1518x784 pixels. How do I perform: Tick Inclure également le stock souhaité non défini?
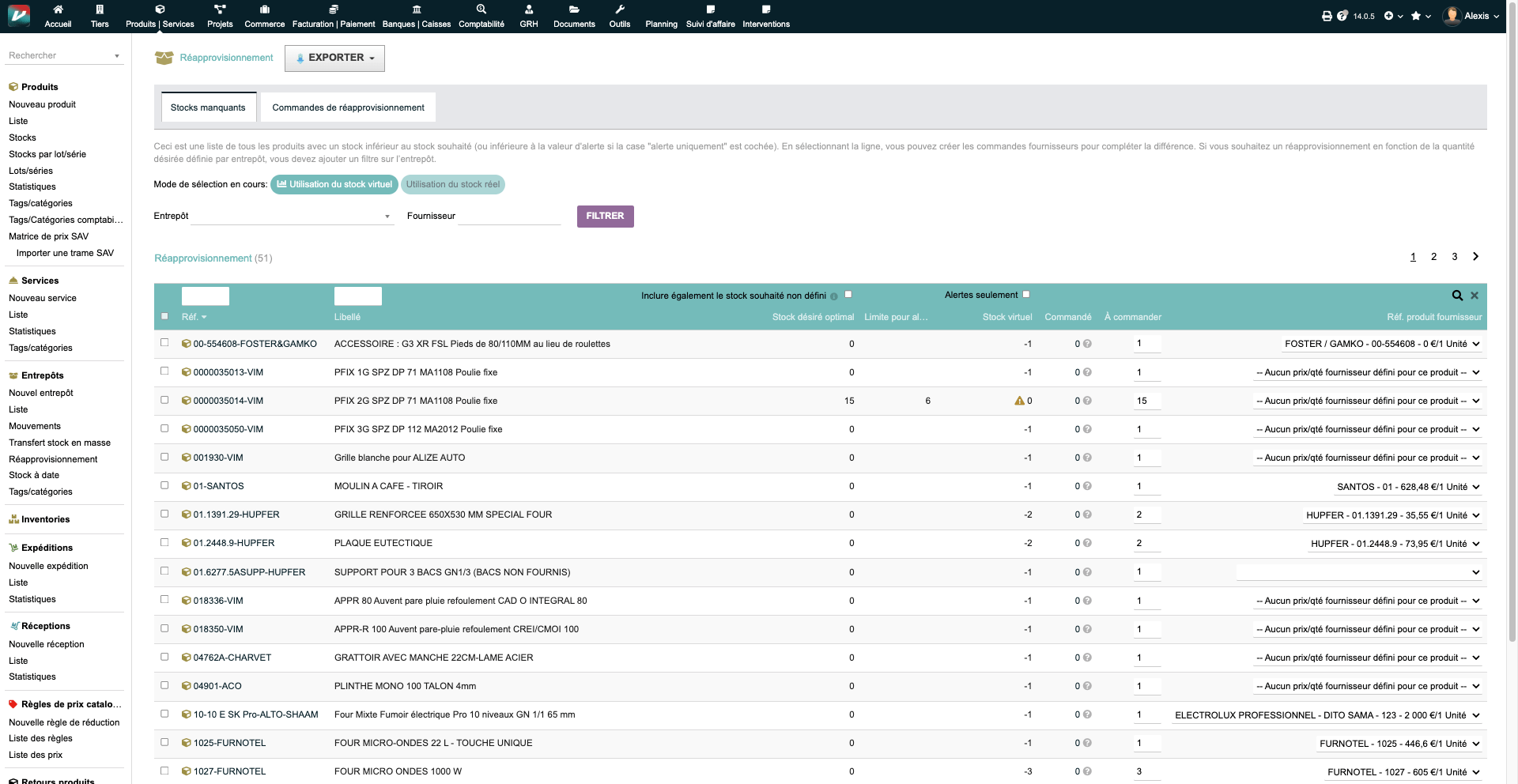(848, 295)
